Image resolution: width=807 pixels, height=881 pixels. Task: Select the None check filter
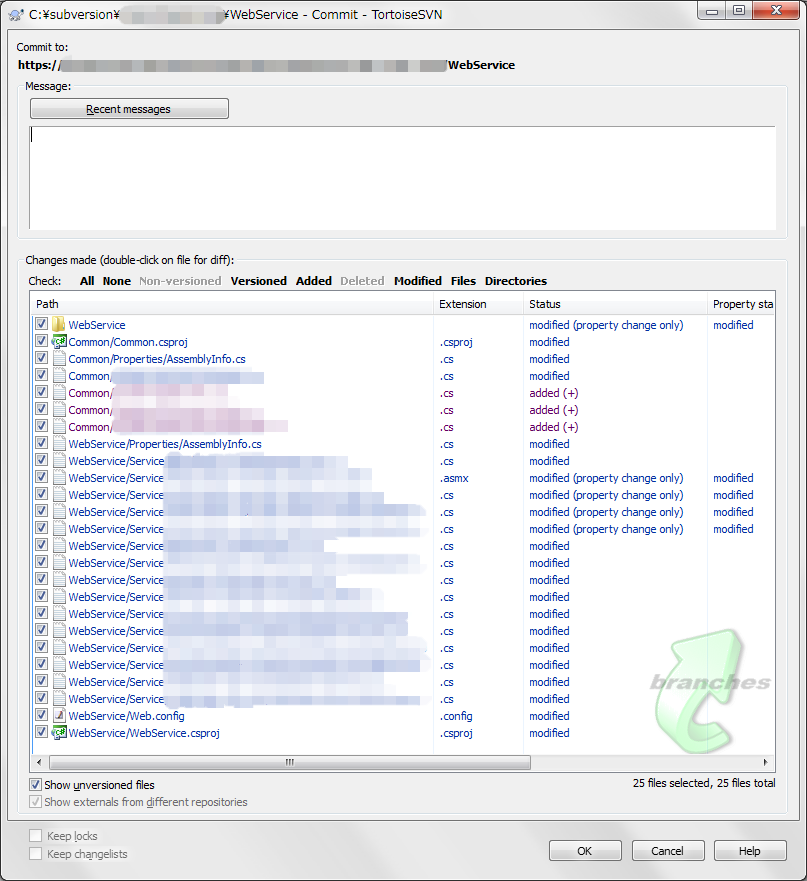pyautogui.click(x=116, y=281)
